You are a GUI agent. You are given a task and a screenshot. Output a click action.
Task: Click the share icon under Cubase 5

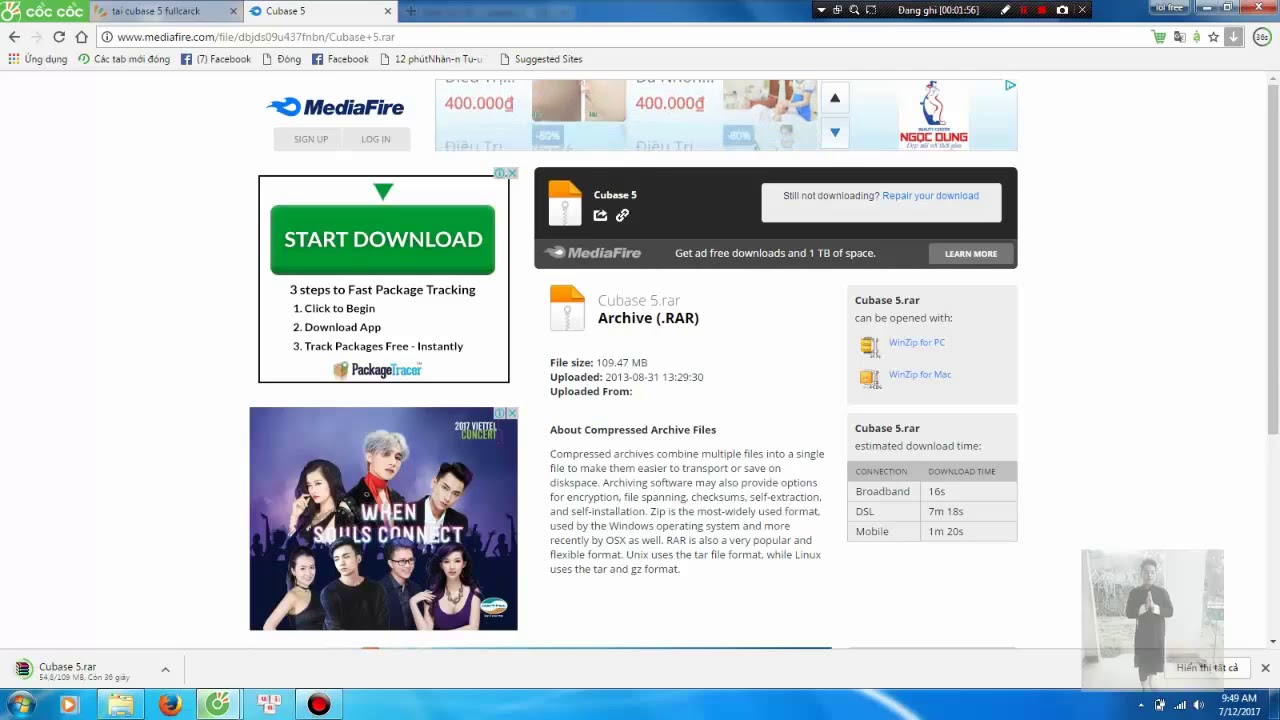click(x=600, y=215)
